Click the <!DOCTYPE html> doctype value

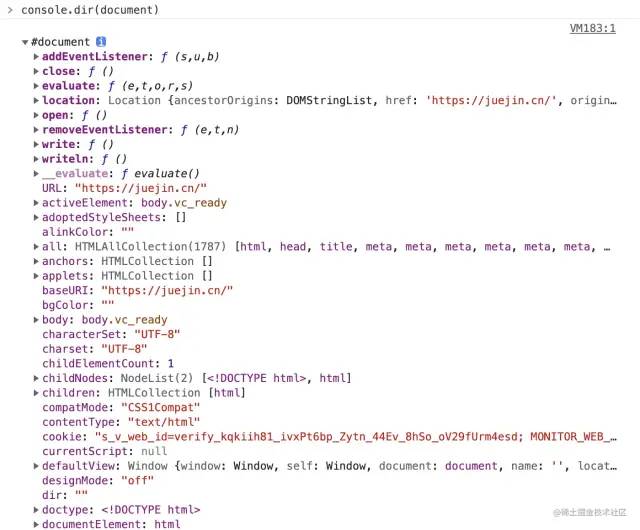pyautogui.click(x=151, y=510)
